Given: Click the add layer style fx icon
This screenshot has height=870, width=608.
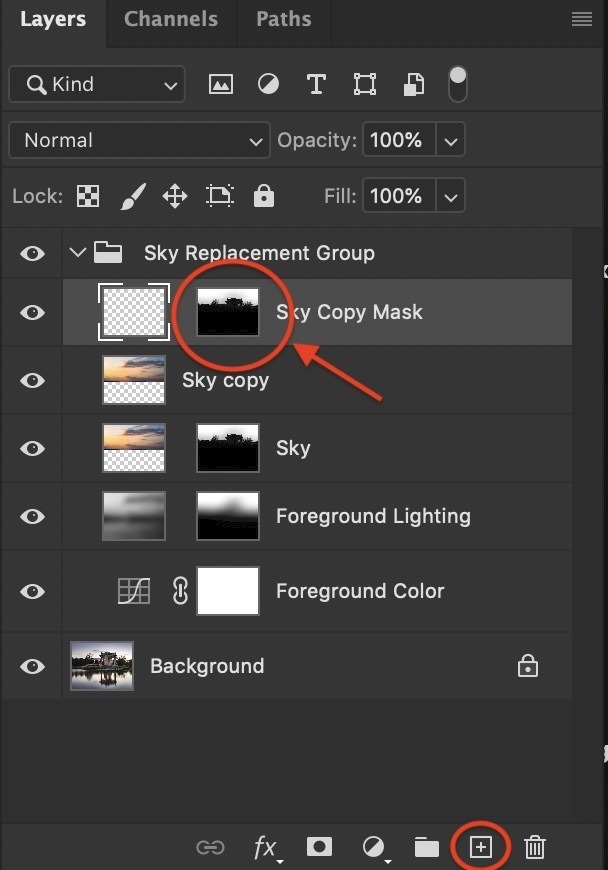Looking at the screenshot, I should pyautogui.click(x=265, y=848).
